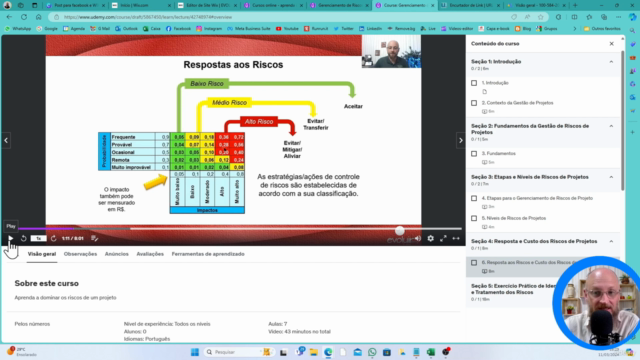640x360 pixels.
Task: Check lecture 2. Contexto da Gestão de Projetos
Action: click(x=474, y=103)
